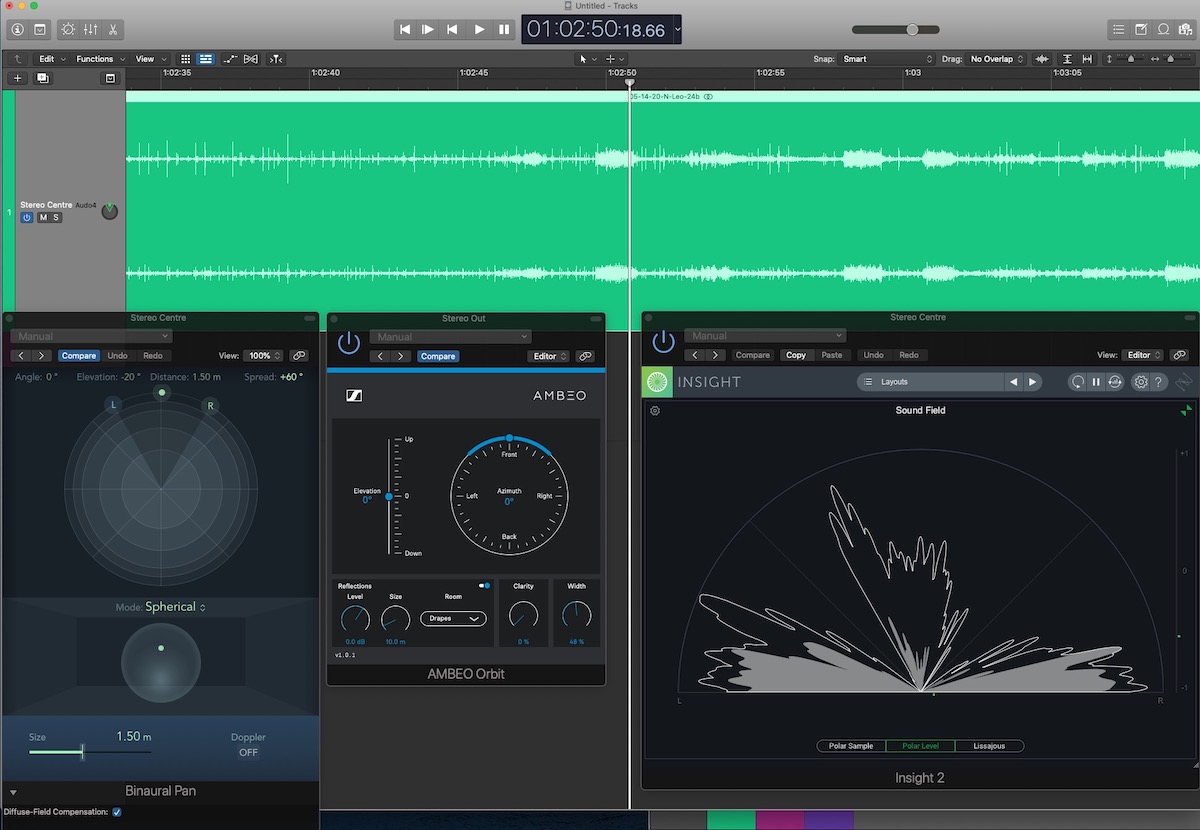Click Undo in Binaural Pan window
Viewport: 1200px width, 830px height.
click(x=118, y=355)
